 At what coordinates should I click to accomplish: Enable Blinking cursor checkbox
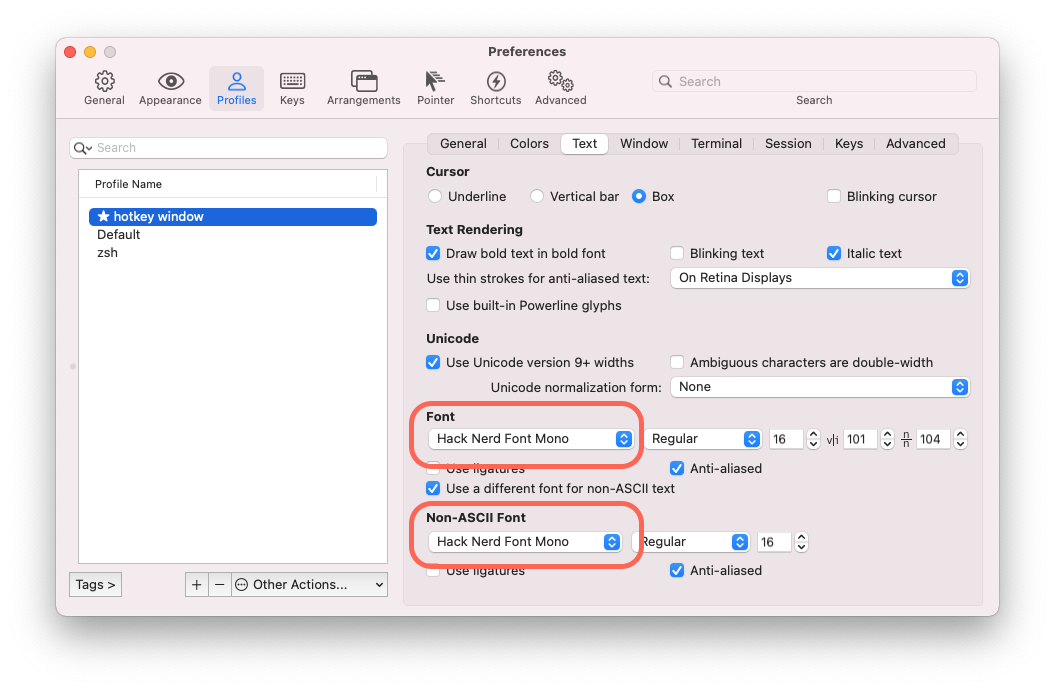pyautogui.click(x=834, y=196)
